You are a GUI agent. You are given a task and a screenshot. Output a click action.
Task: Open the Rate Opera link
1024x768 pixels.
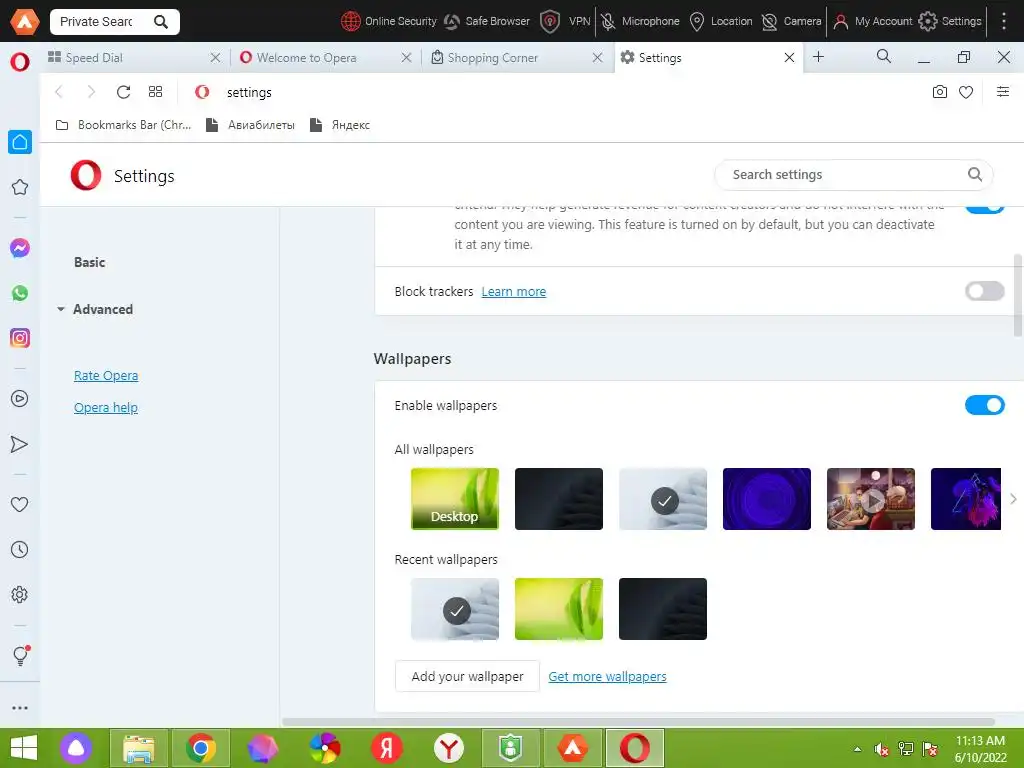pyautogui.click(x=106, y=376)
